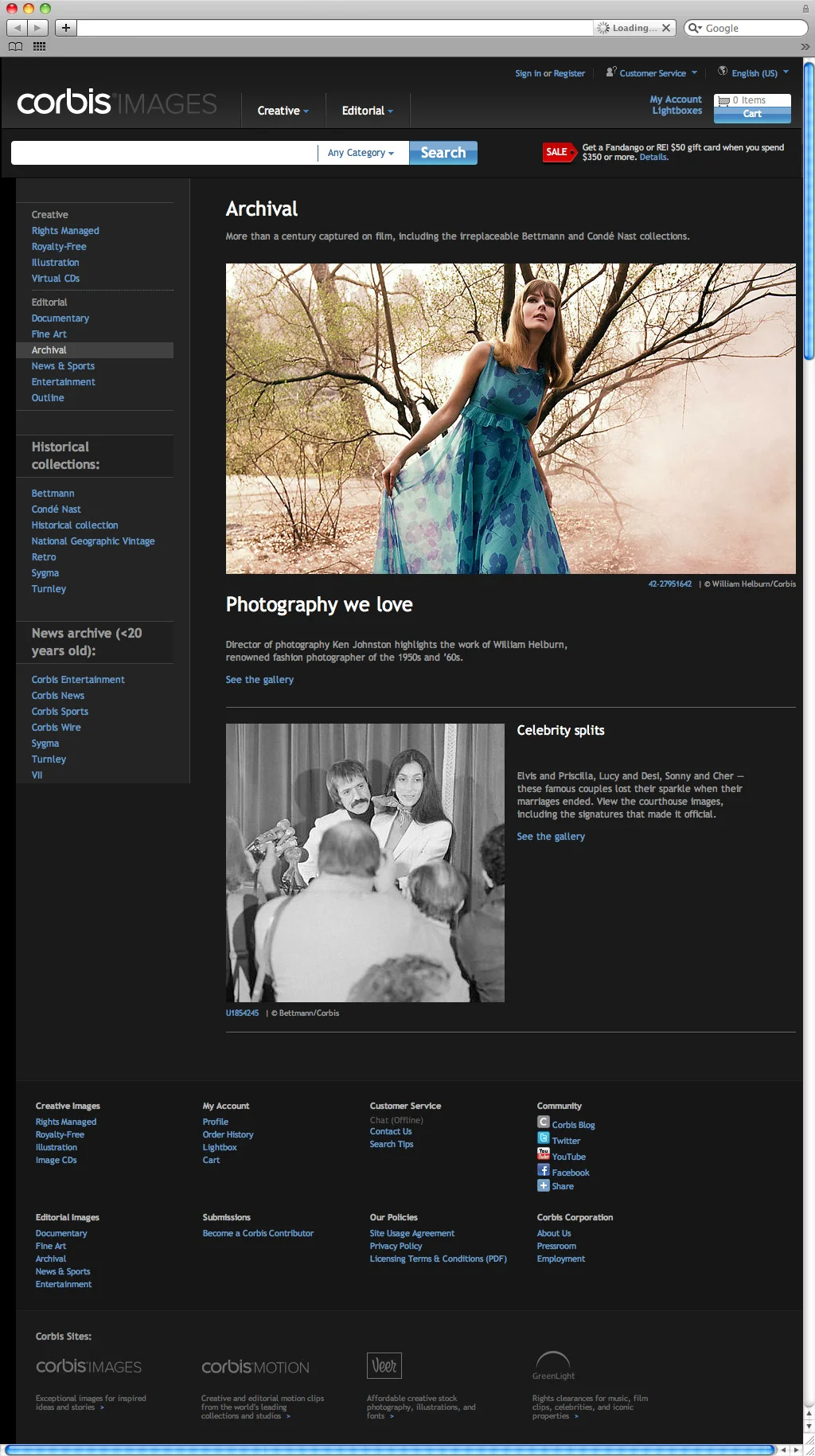Viewport: 815px width, 1456px height.
Task: Click the Corbis Motion footer logo
Action: pos(255,1367)
